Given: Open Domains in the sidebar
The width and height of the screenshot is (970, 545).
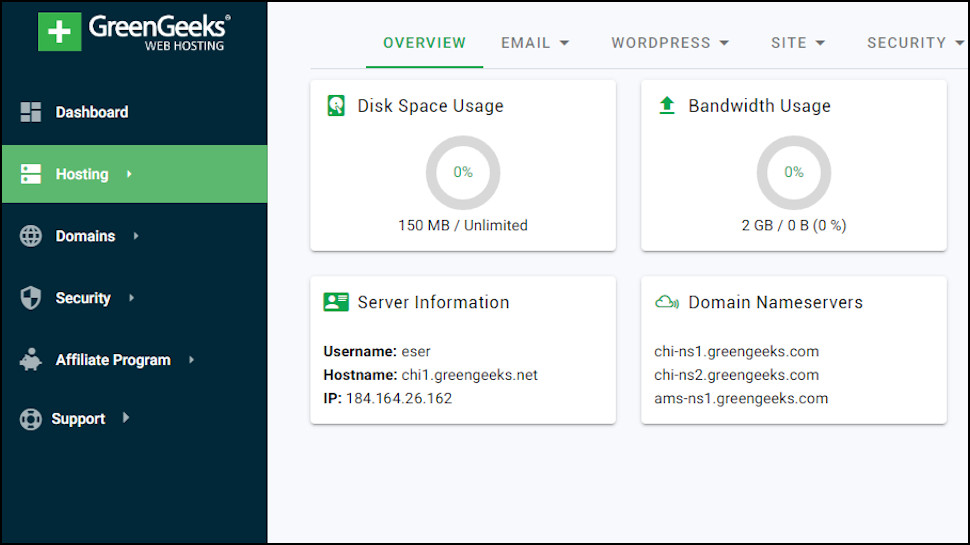Looking at the screenshot, I should 135,236.
